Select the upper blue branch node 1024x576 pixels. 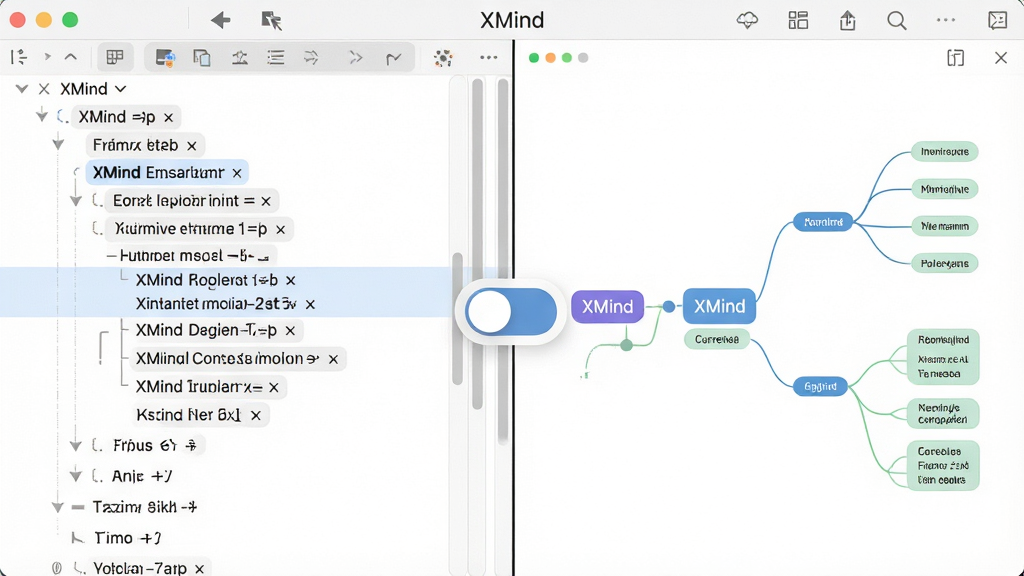point(823,222)
